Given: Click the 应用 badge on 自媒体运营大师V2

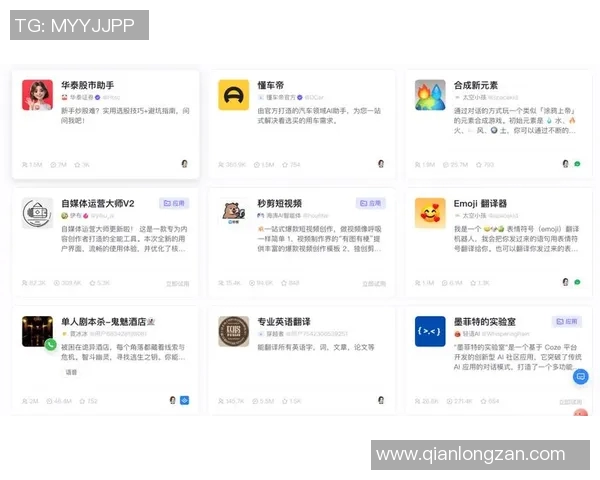Looking at the screenshot, I should click(x=174, y=203).
